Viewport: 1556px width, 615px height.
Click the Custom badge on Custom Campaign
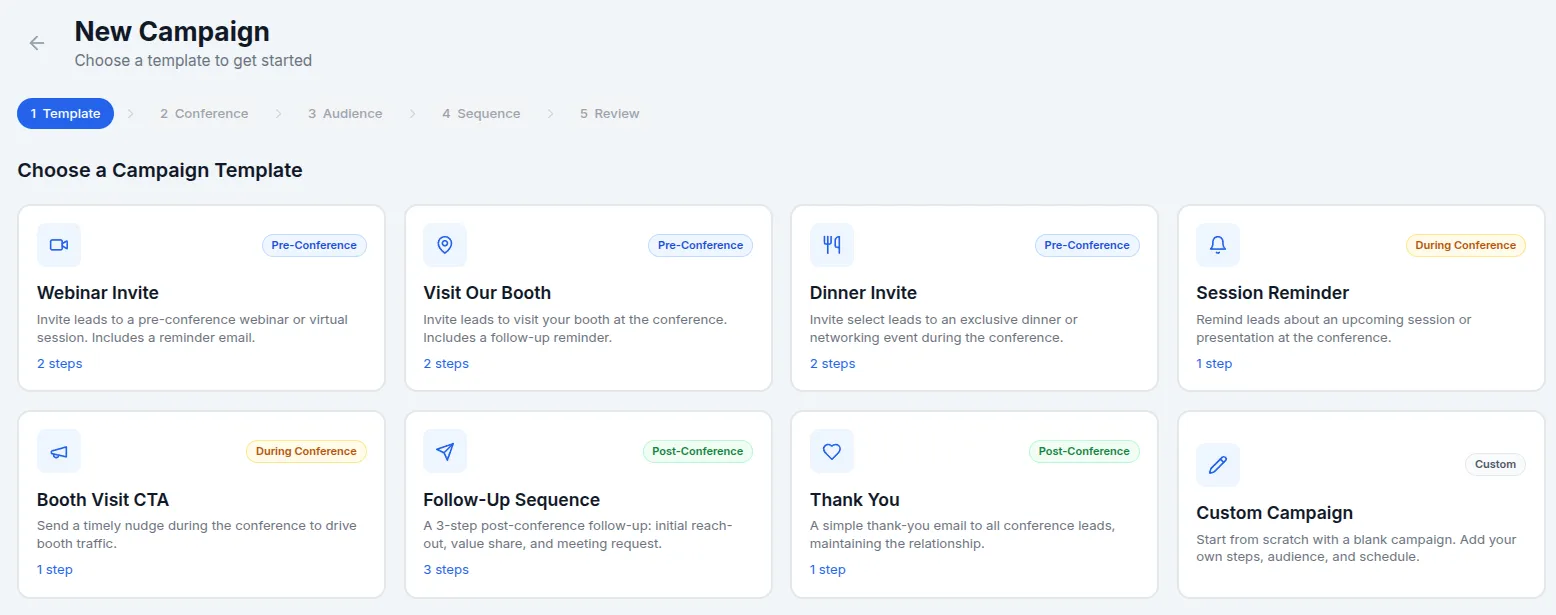[1495, 464]
